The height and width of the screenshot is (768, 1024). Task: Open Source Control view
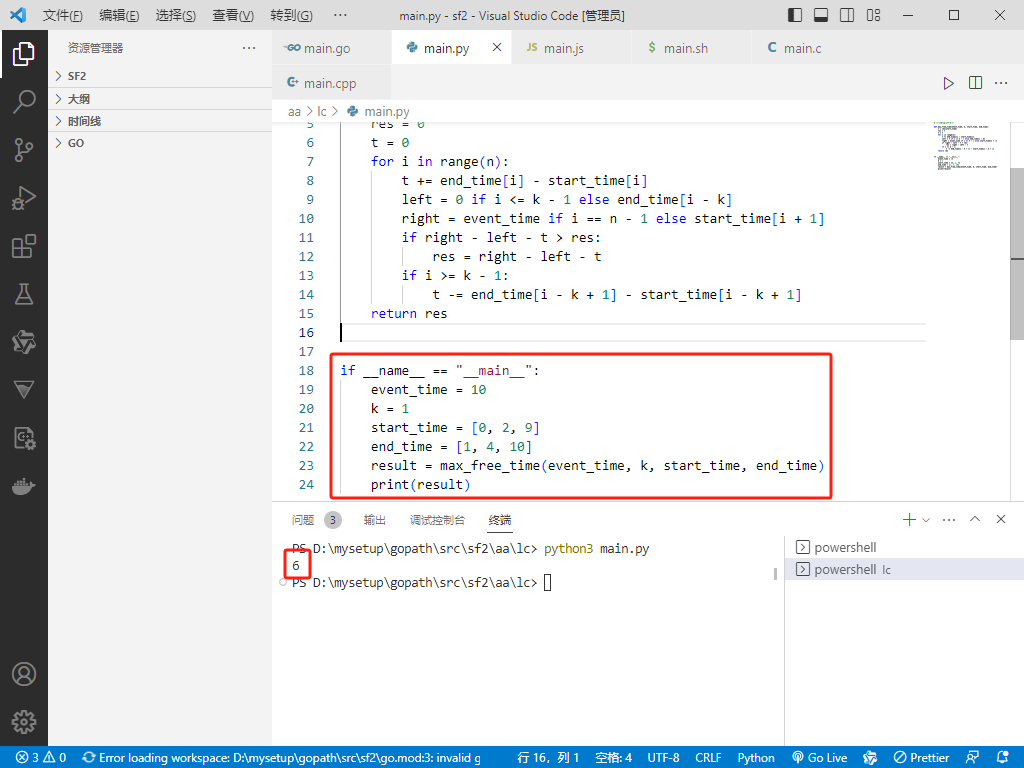tap(24, 150)
